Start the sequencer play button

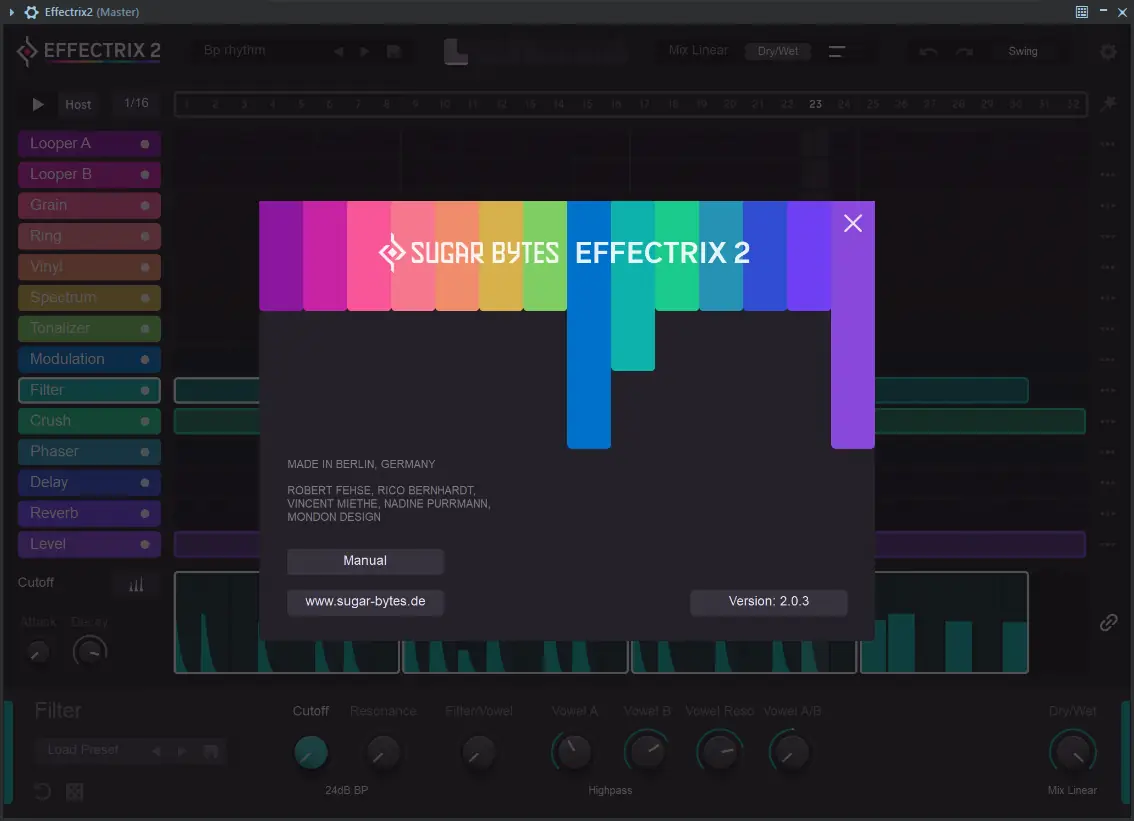[x=38, y=104]
